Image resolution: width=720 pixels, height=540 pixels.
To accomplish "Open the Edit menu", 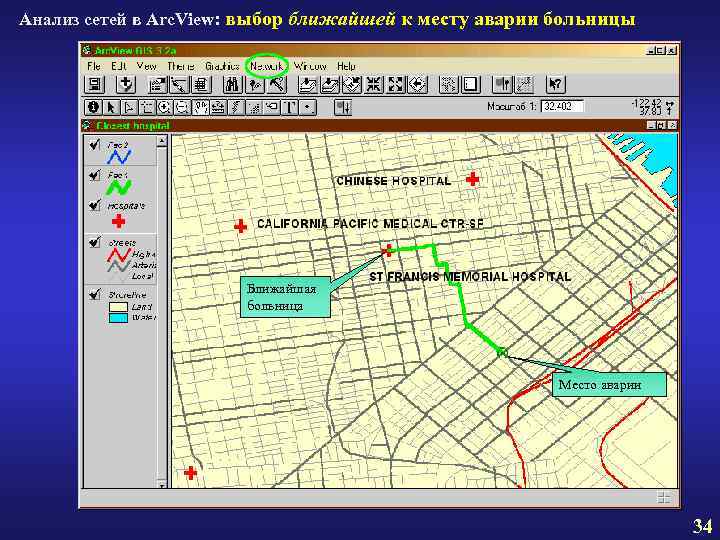I will 119,66.
